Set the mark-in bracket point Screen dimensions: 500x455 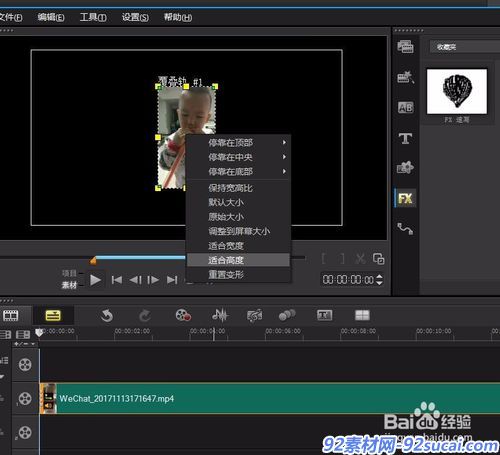323,258
